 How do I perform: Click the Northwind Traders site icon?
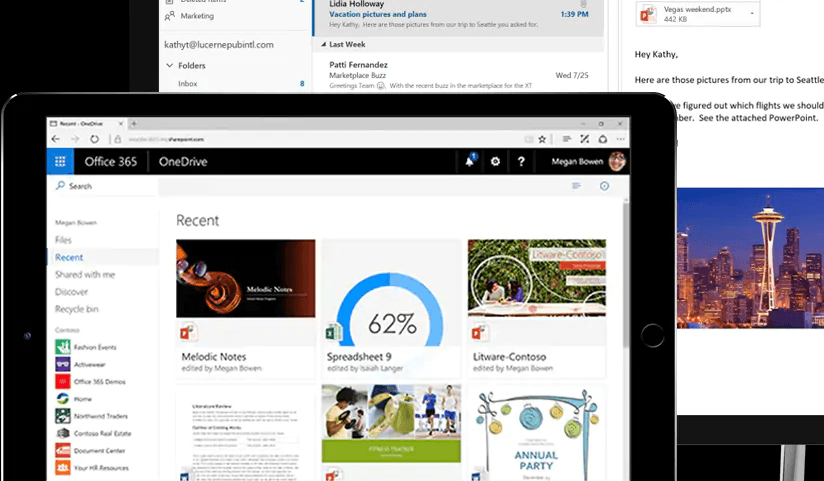(62, 415)
